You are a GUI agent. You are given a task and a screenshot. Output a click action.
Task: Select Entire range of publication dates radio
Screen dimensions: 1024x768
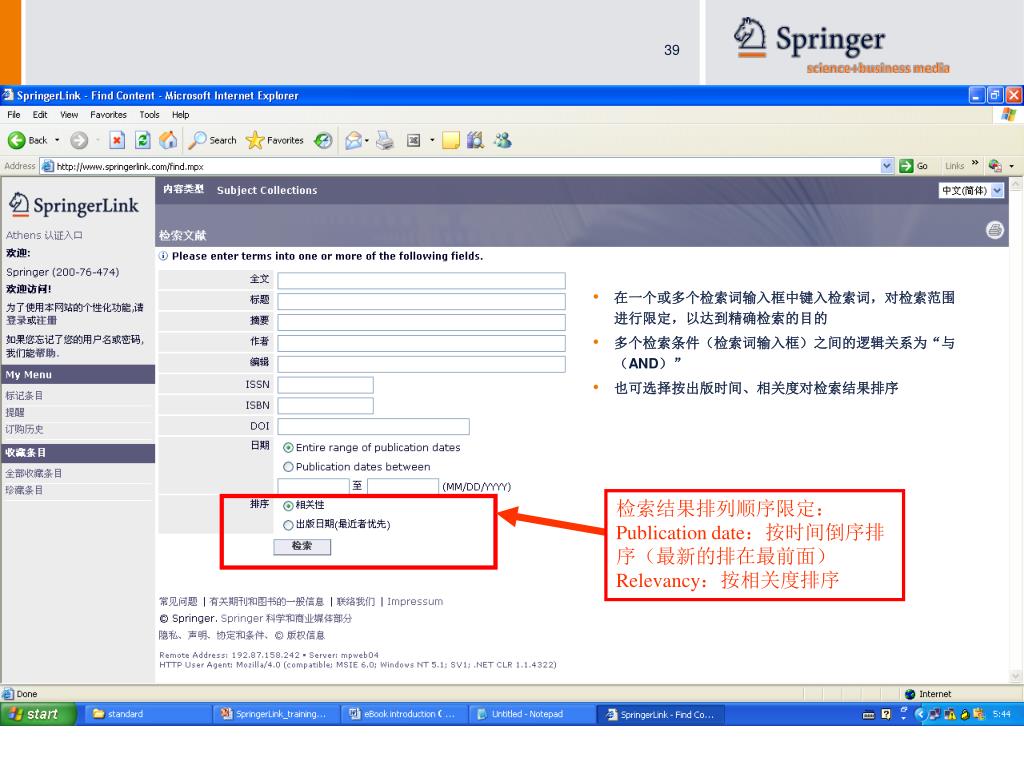288,448
